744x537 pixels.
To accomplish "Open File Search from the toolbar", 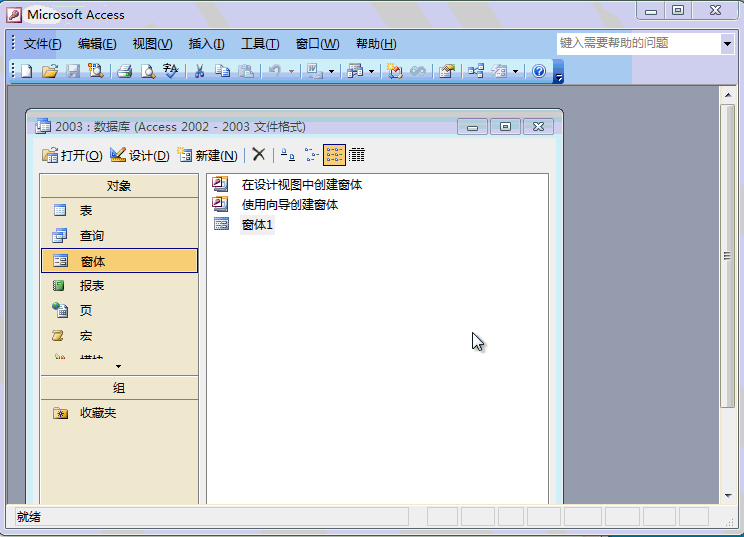I will [x=96, y=72].
